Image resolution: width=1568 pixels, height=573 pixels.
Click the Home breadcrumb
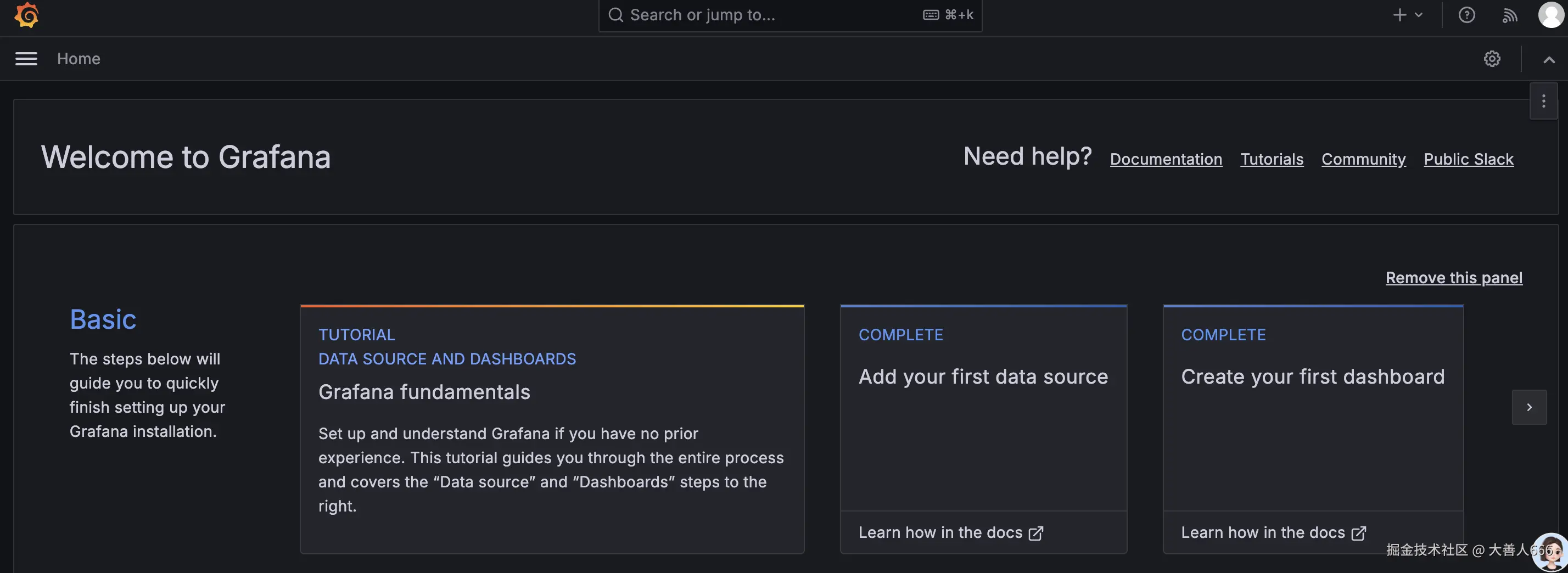(79, 59)
